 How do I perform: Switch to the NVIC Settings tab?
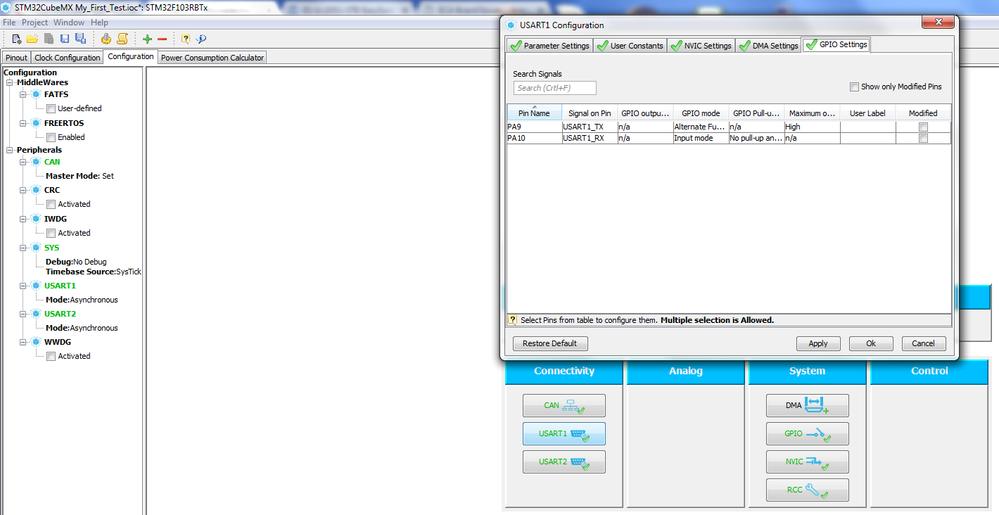(701, 46)
